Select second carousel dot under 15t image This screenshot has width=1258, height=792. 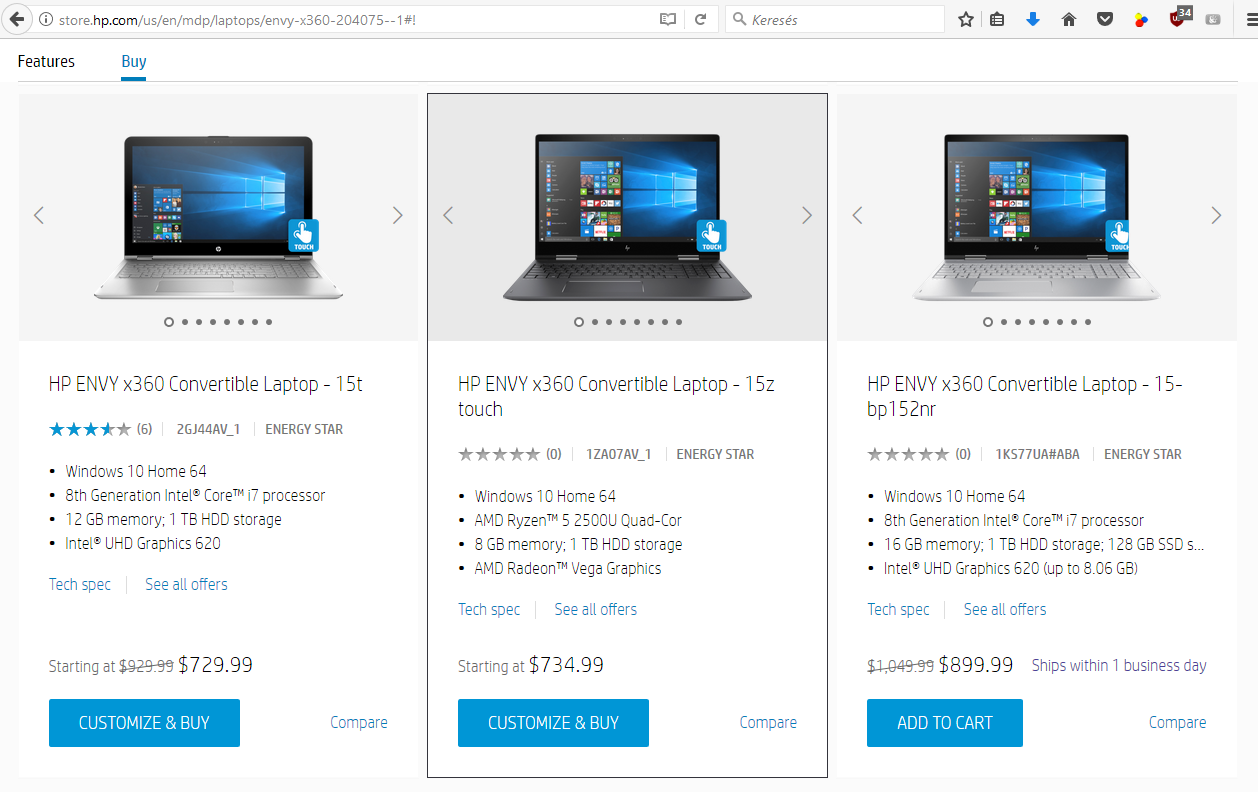[185, 322]
